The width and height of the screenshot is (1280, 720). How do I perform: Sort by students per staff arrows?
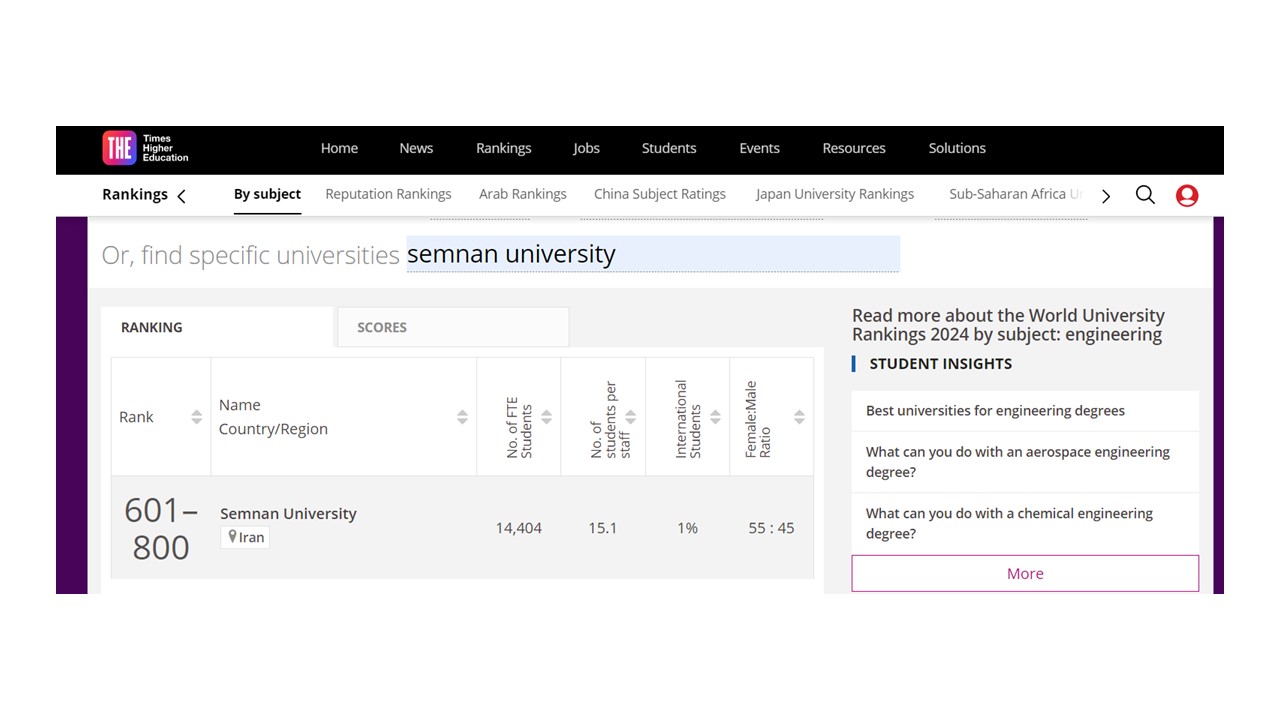(x=630, y=417)
